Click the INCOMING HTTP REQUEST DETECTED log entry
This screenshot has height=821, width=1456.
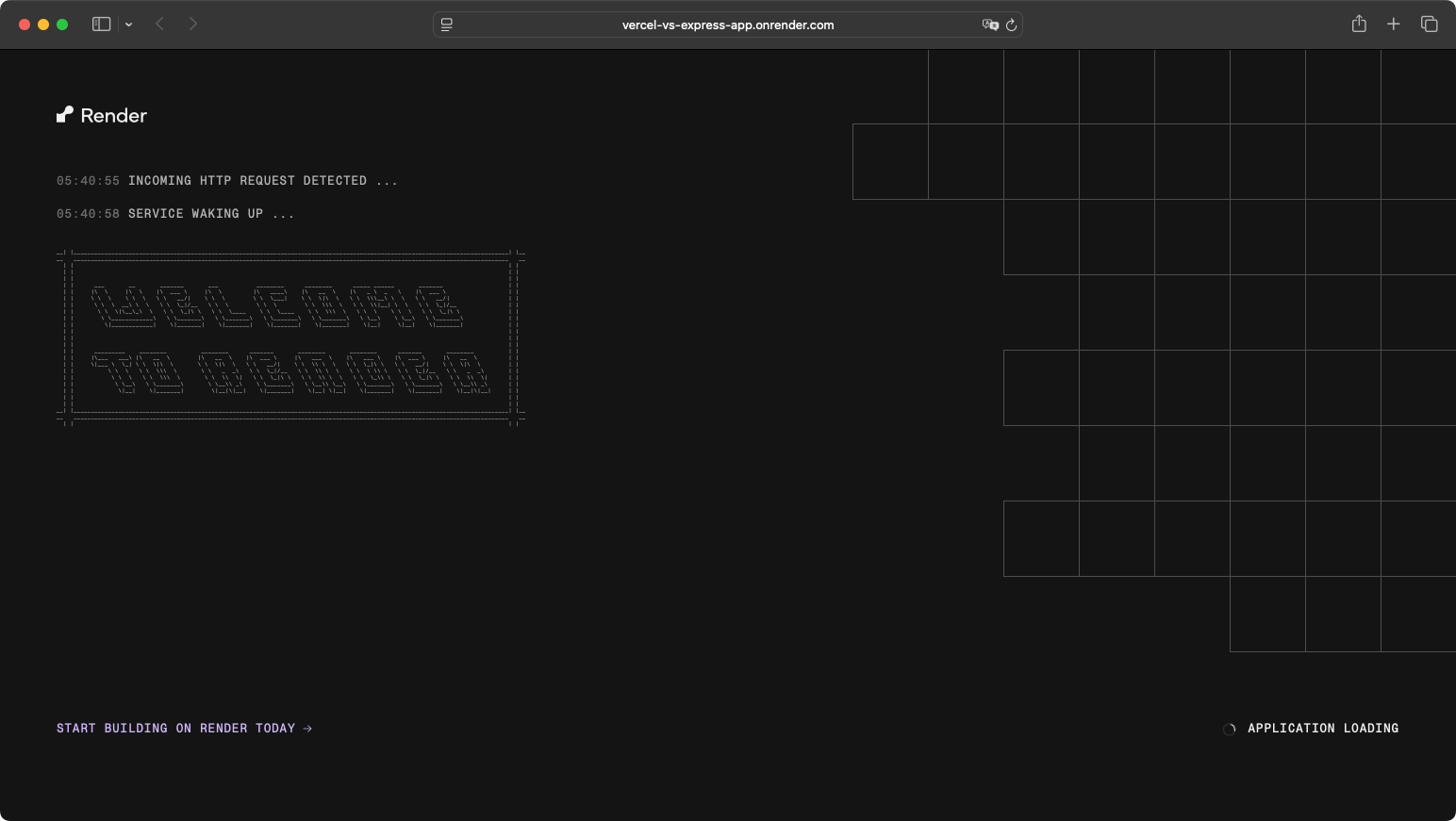tap(226, 180)
